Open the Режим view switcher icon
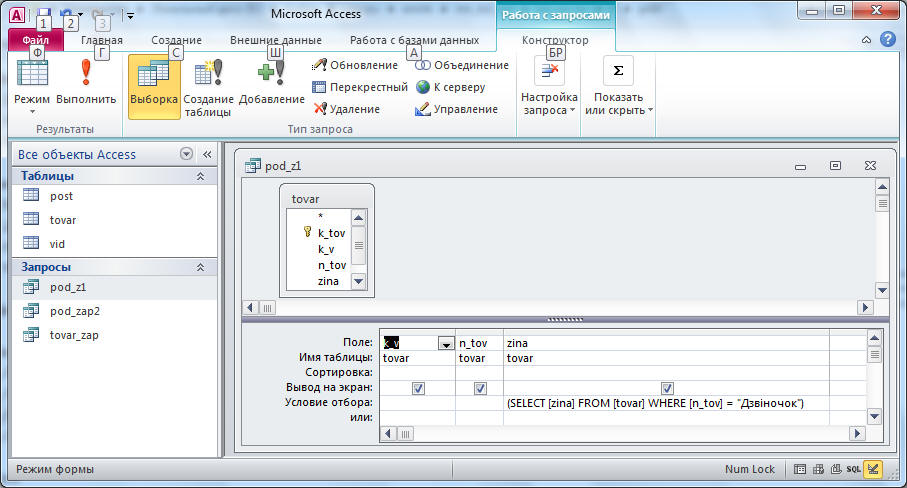This screenshot has width=907, height=488. tap(32, 74)
